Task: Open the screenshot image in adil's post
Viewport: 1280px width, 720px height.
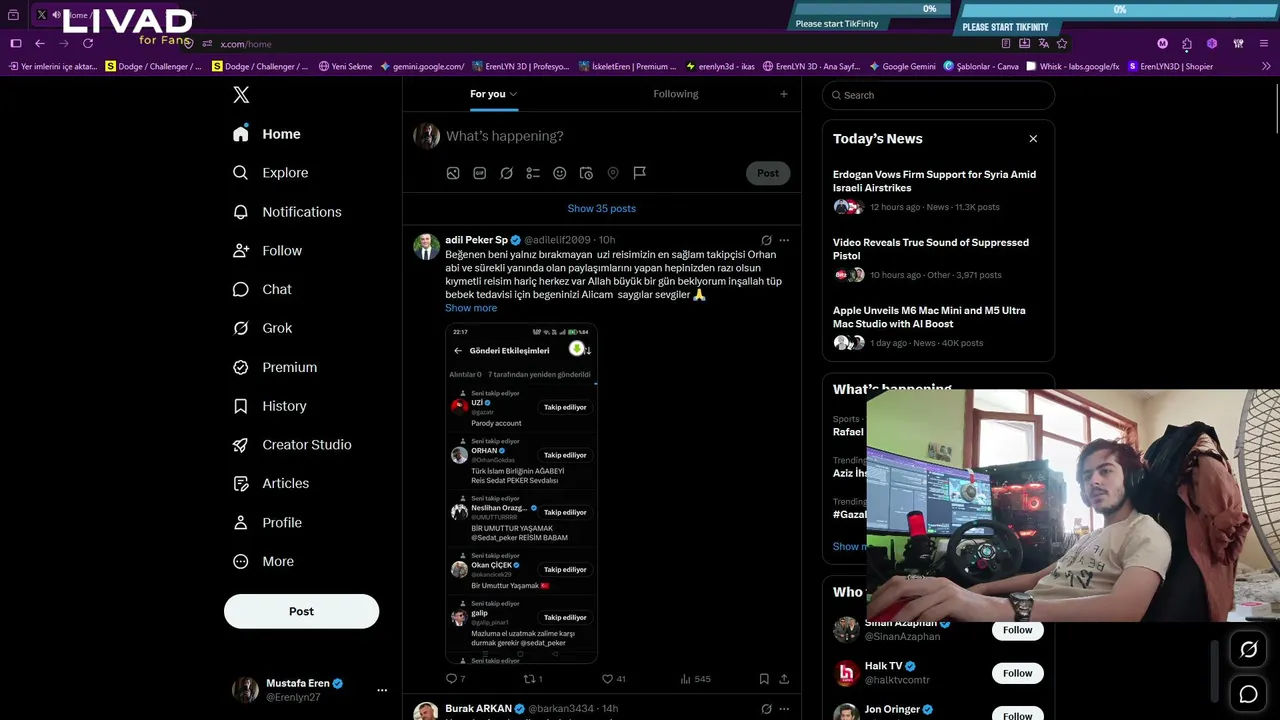Action: [x=521, y=493]
